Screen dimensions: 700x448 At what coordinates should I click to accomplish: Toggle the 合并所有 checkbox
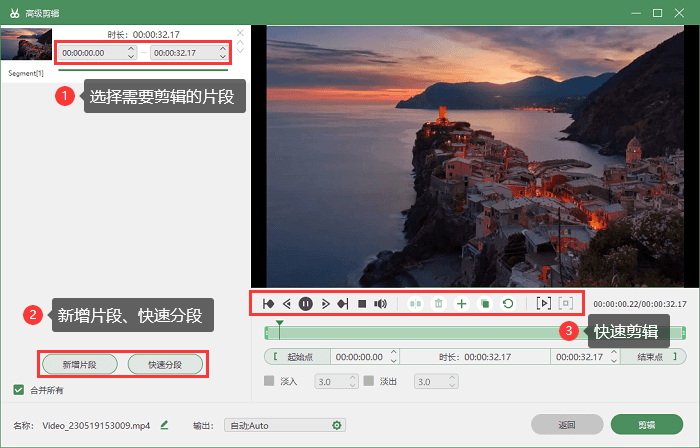pyautogui.click(x=18, y=390)
